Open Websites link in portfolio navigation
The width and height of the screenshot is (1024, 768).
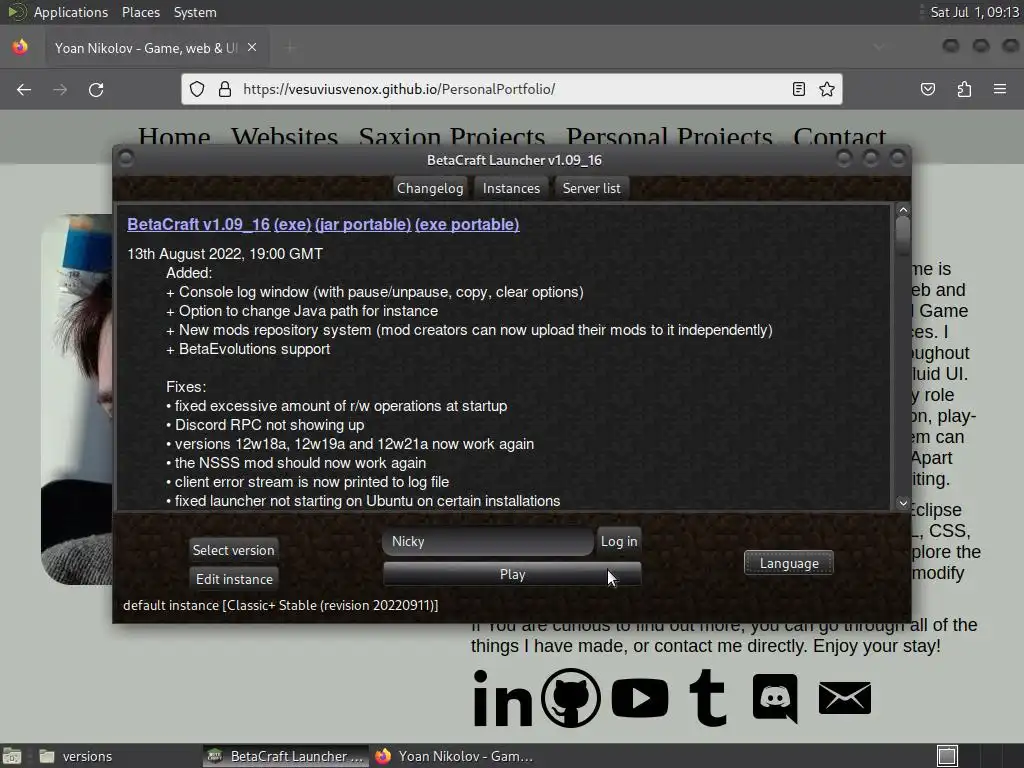pyautogui.click(x=285, y=138)
